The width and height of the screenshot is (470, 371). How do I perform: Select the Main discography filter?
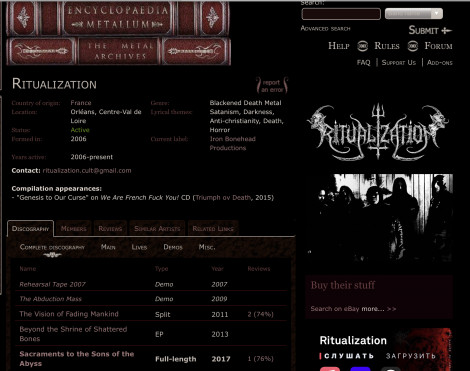tap(108, 247)
